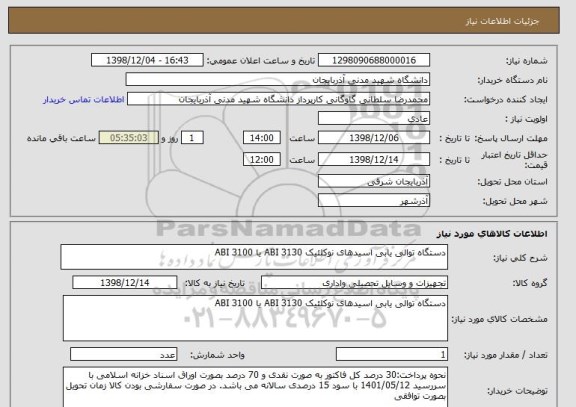Viewport: 576px width, 407px height.
Task: Select the استان محل تحویل field
Action: coord(374,181)
